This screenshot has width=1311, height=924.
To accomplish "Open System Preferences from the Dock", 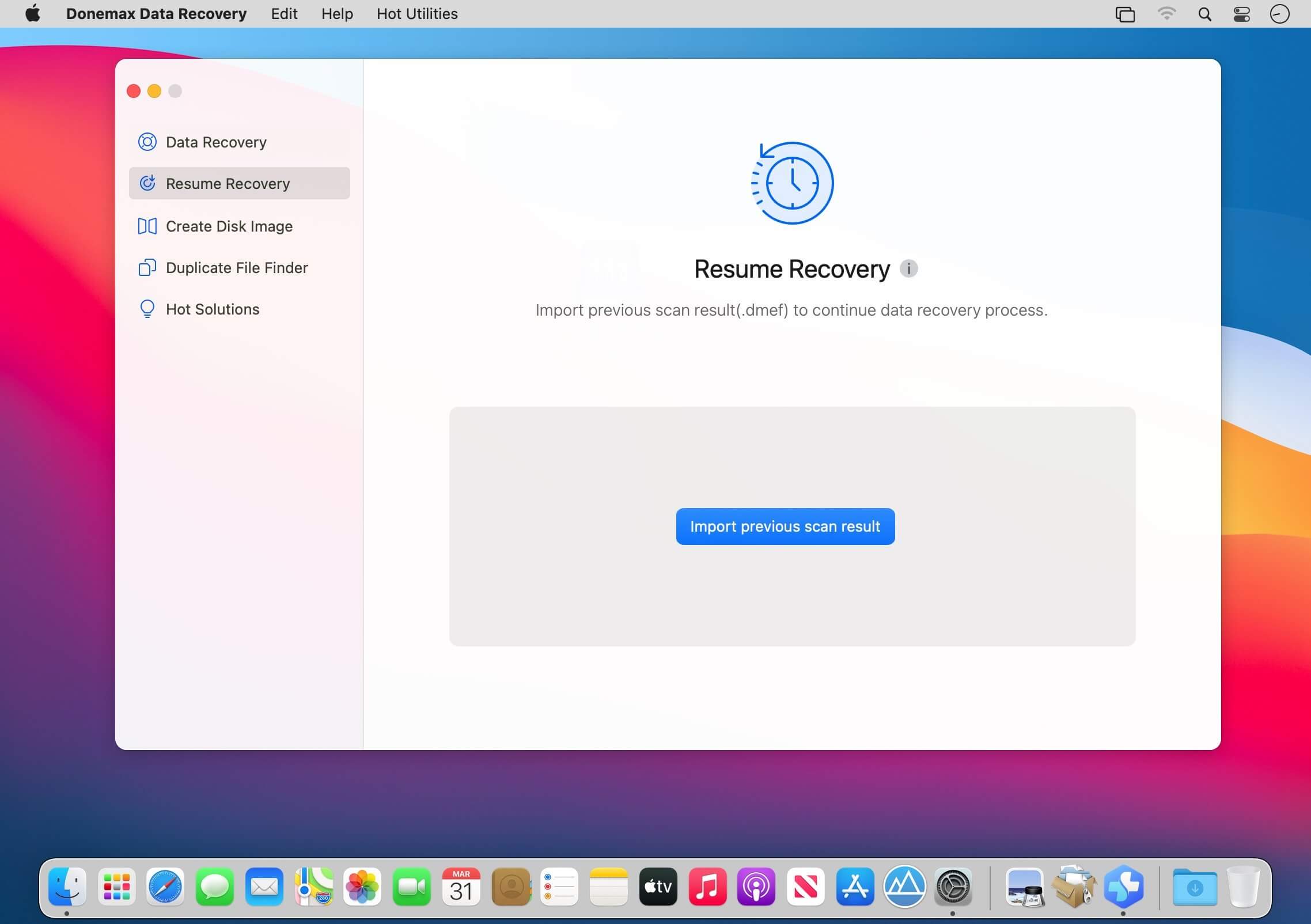I will [952, 887].
